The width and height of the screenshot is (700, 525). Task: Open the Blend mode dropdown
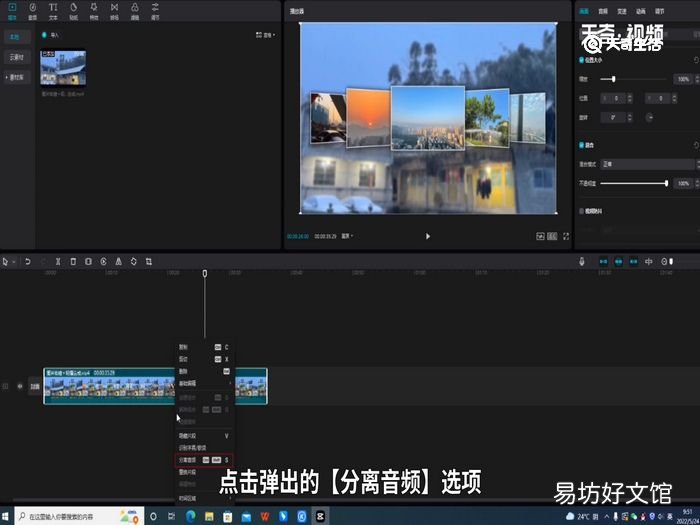649,164
